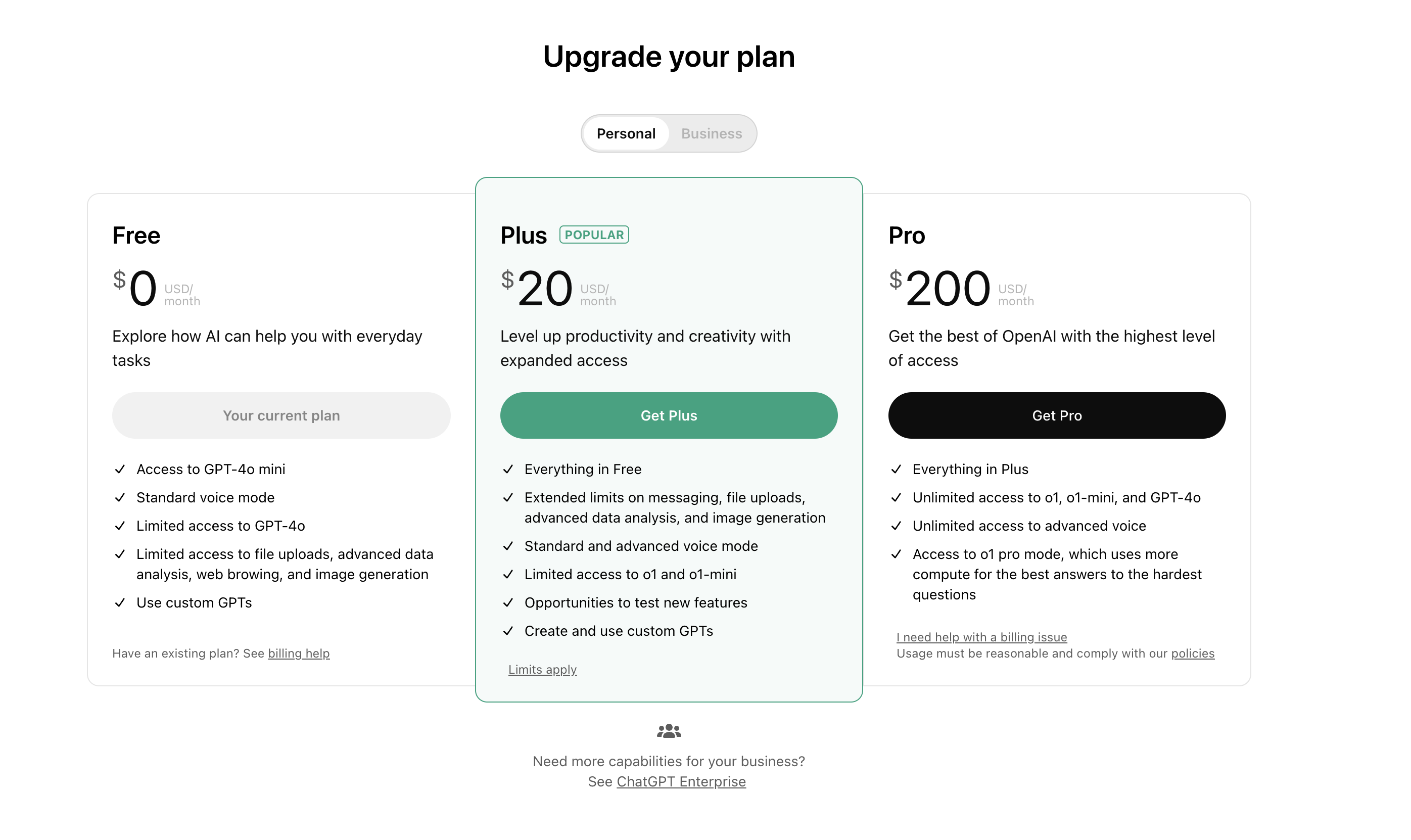The width and height of the screenshot is (1411, 840).
Task: Click checkmark beside Use custom GPTs
Action: (119, 603)
